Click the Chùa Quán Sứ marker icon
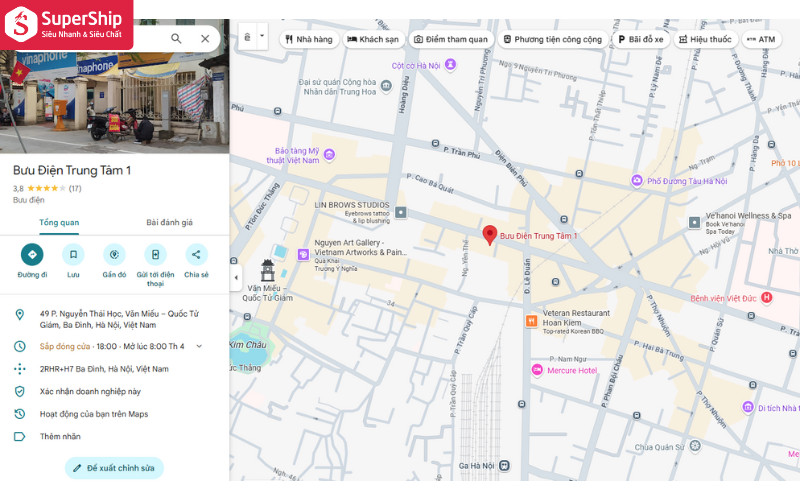 coord(695,446)
